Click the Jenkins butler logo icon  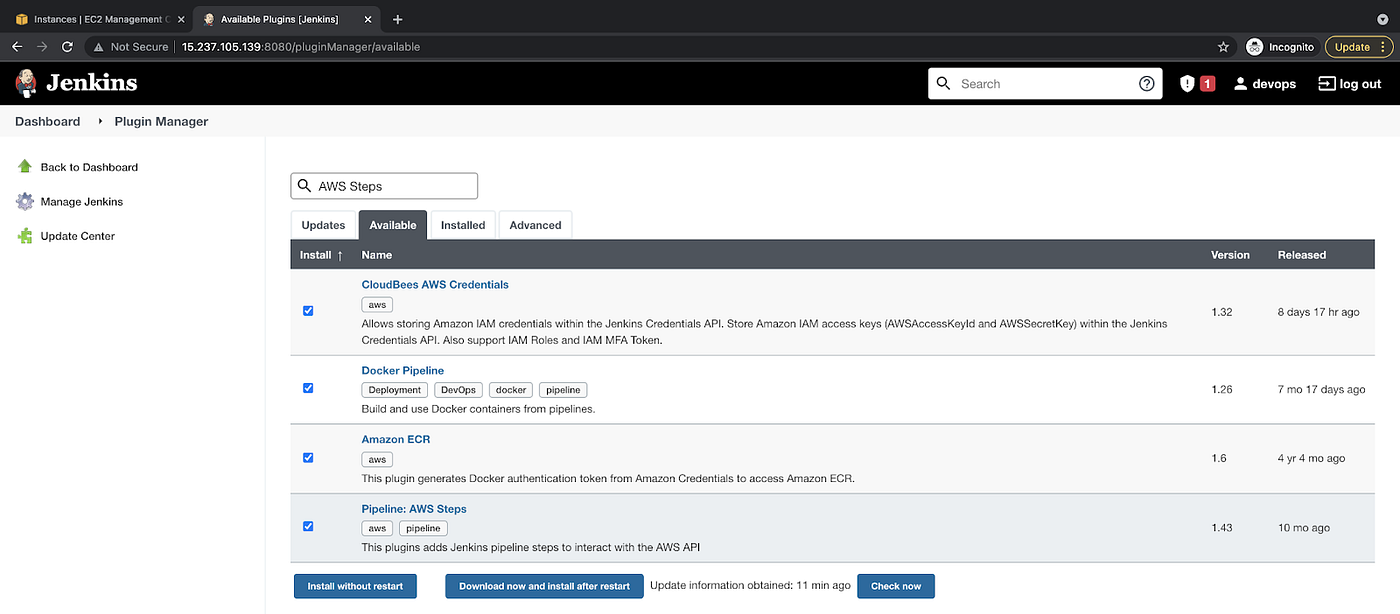[x=26, y=83]
